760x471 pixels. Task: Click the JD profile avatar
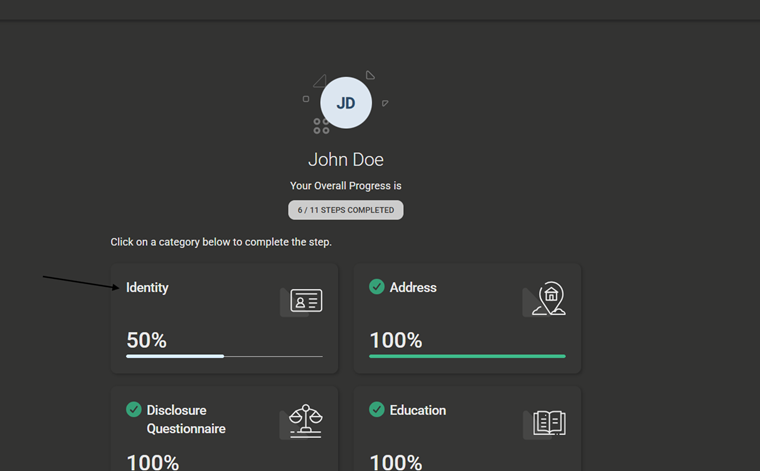tap(346, 103)
